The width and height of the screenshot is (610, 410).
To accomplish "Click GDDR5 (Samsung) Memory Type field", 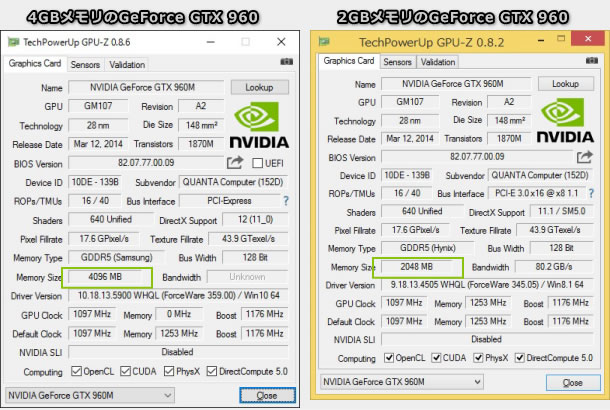I will pos(117,257).
